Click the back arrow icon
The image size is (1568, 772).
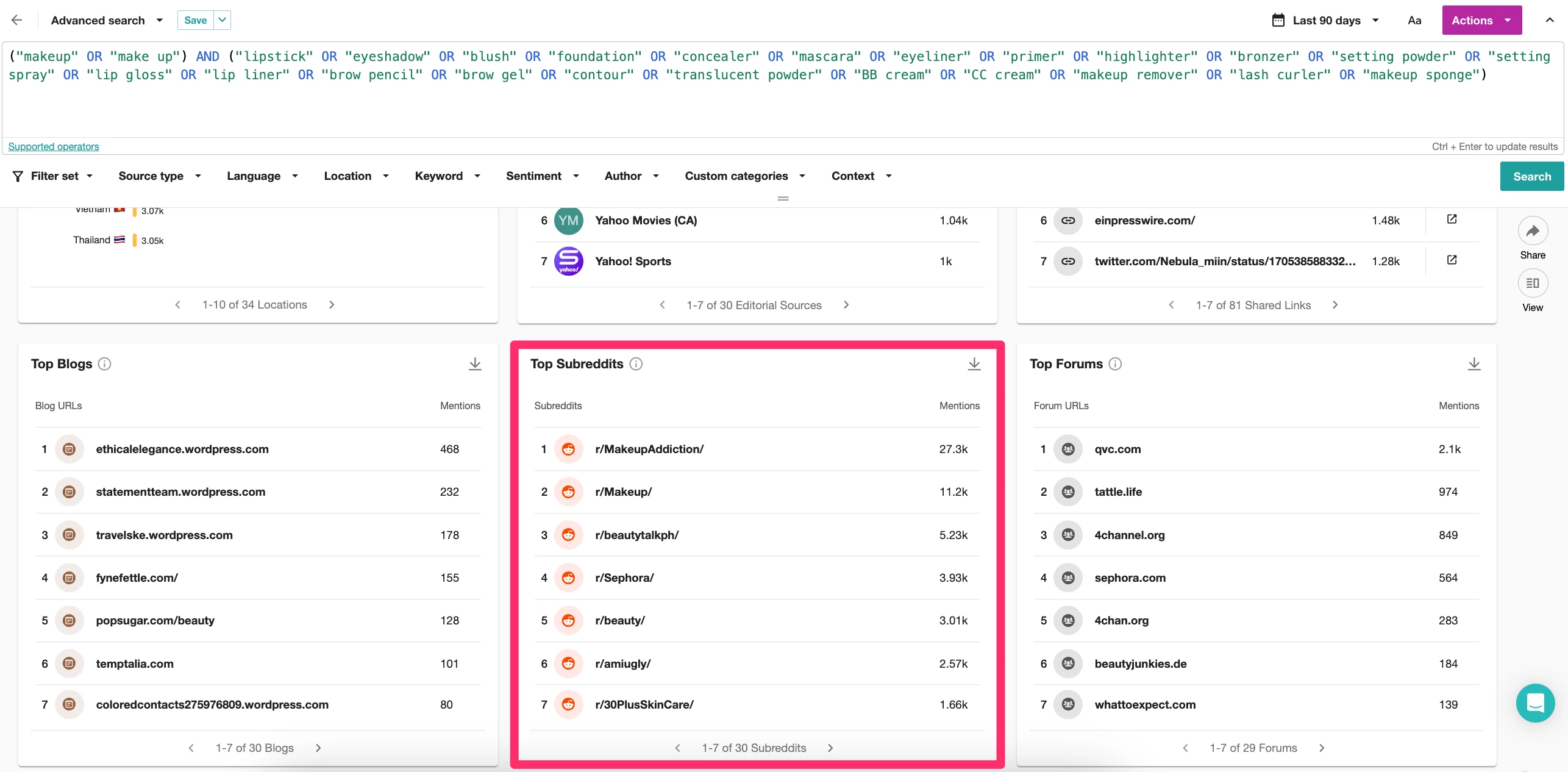pos(16,20)
